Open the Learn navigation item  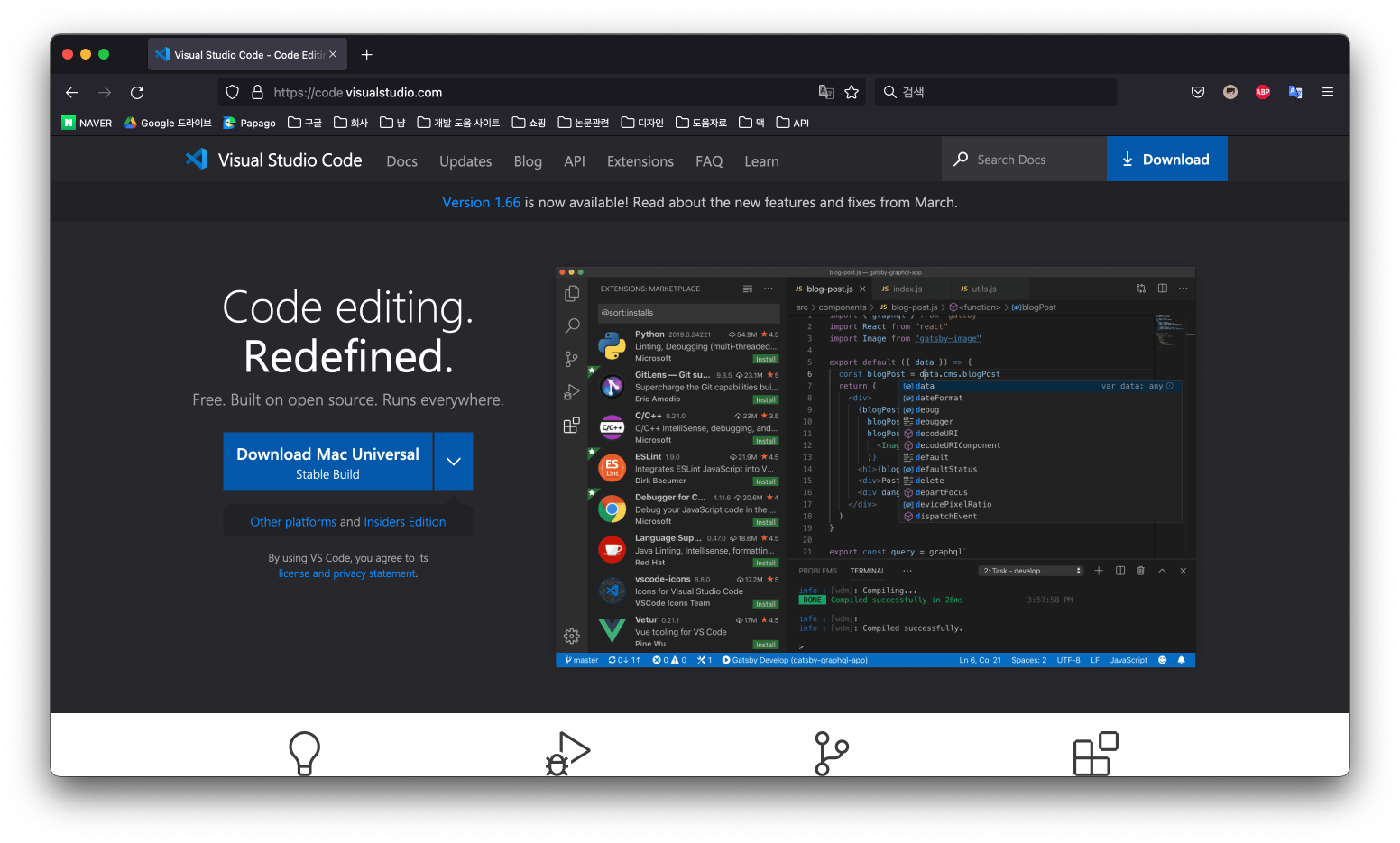click(761, 161)
